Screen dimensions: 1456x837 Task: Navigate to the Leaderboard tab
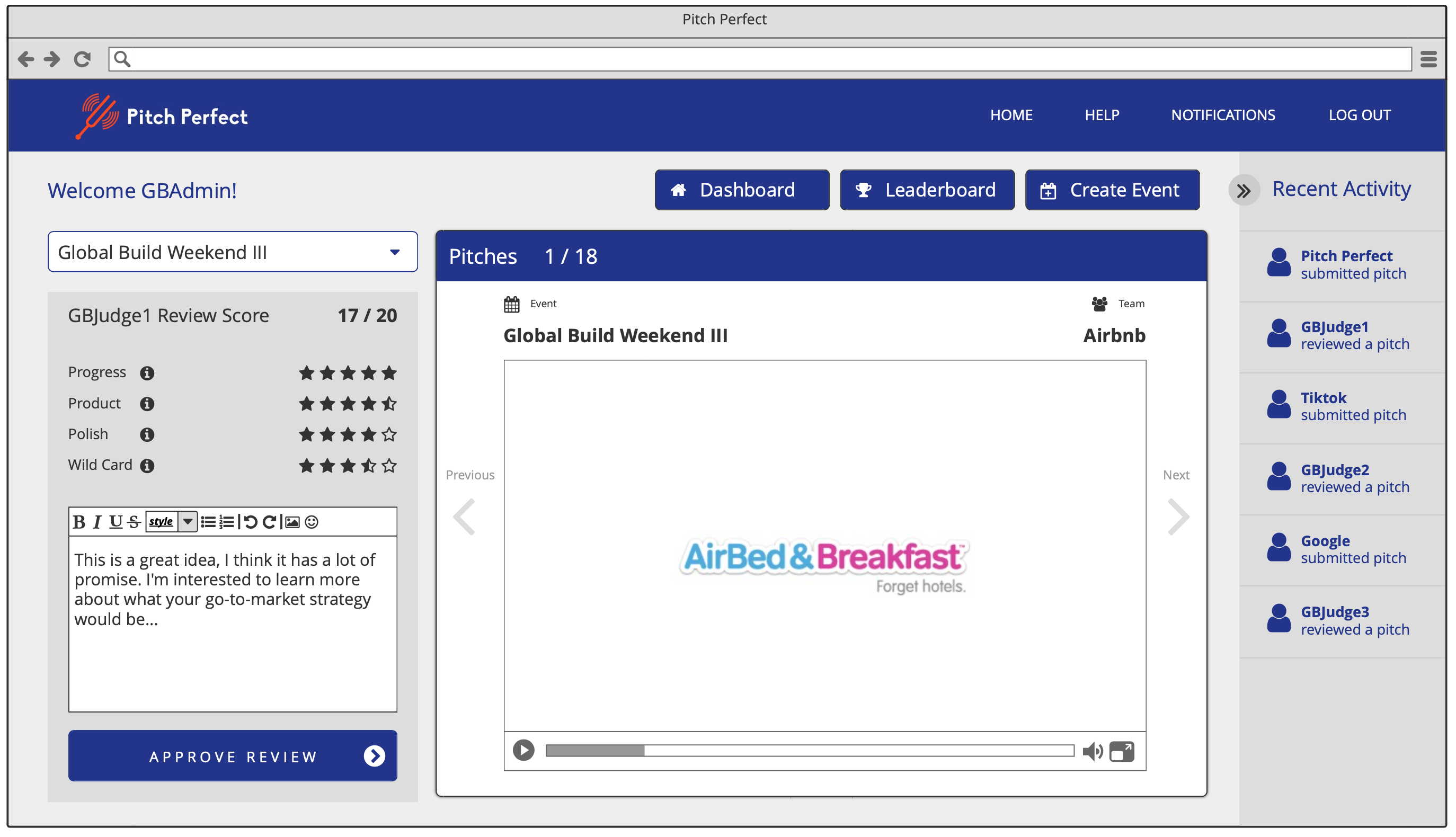[x=927, y=190]
